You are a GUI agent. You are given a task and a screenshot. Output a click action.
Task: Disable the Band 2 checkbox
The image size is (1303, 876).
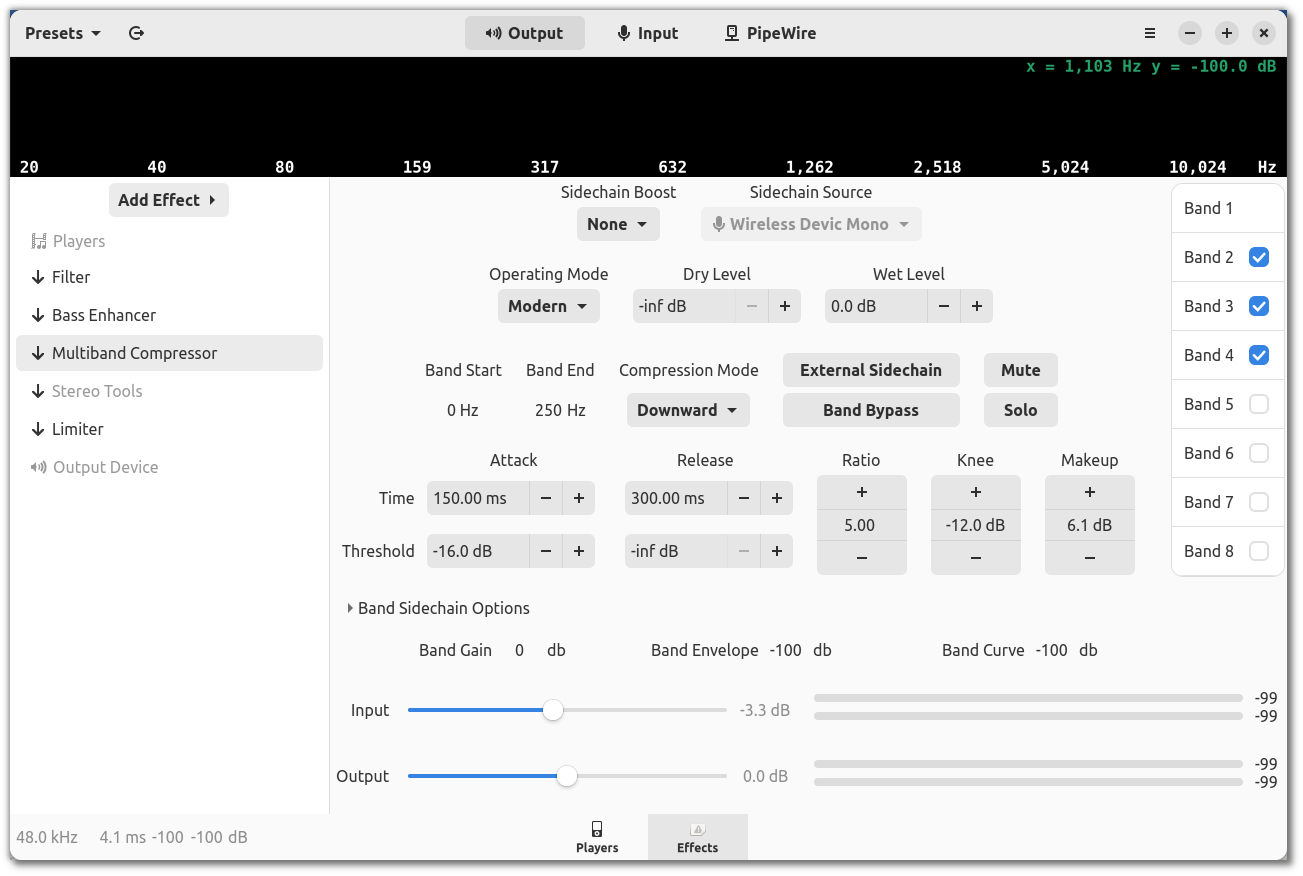click(x=1259, y=257)
